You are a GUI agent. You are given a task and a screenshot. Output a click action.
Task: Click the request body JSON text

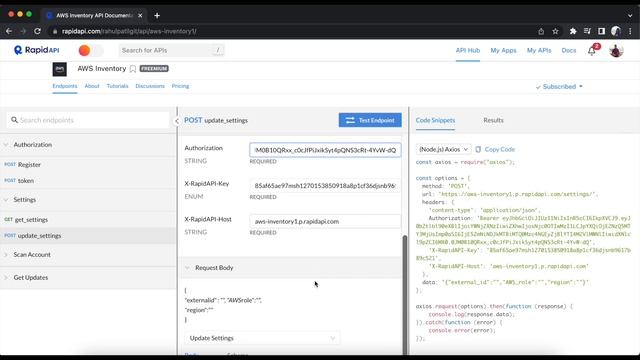click(223, 305)
